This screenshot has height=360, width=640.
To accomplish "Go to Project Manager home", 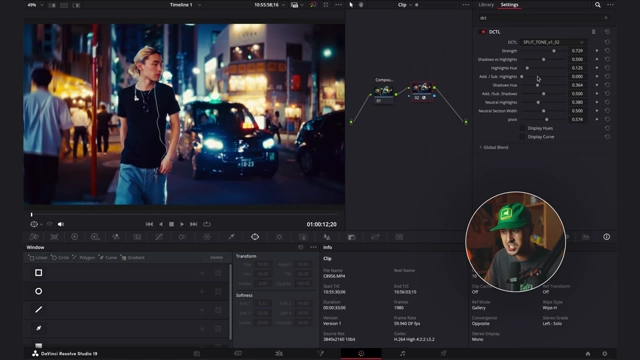I will [x=588, y=353].
